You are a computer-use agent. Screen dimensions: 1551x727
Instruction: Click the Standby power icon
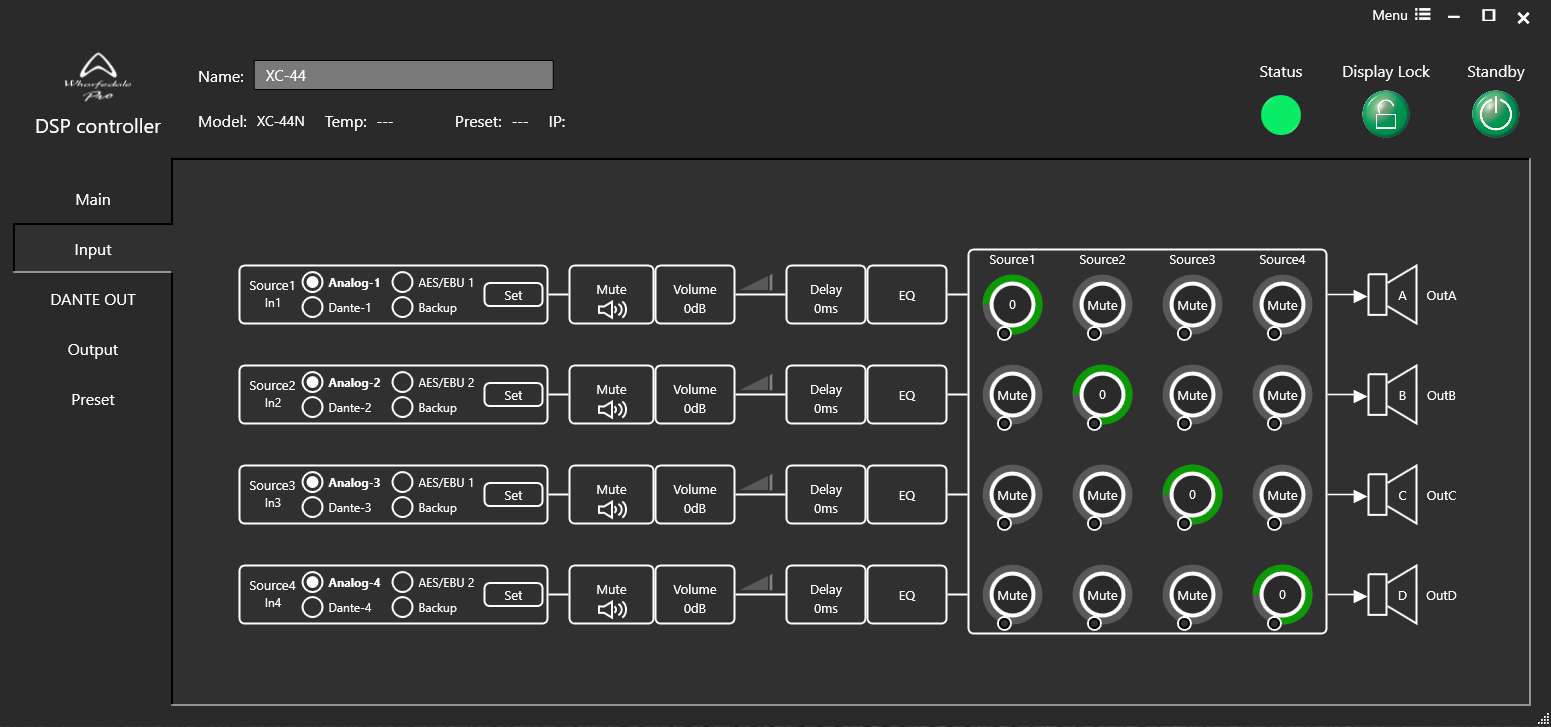(1495, 114)
